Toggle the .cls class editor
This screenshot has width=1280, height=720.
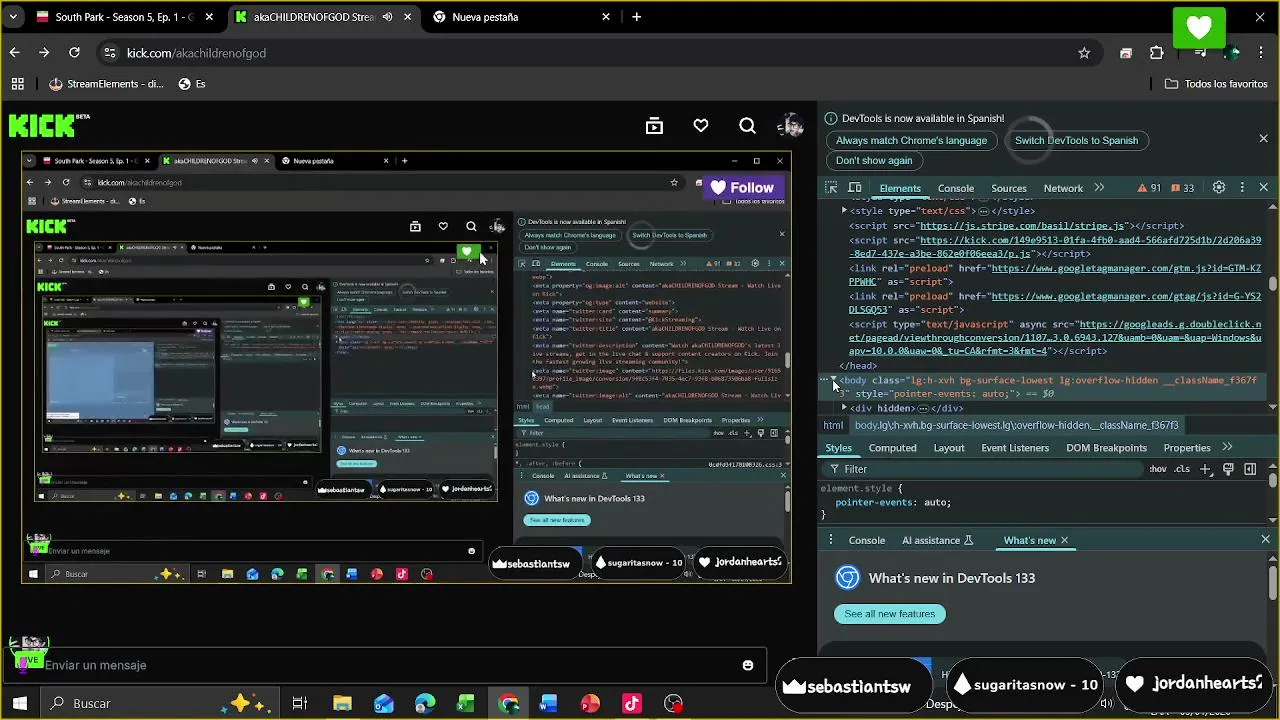click(1183, 469)
